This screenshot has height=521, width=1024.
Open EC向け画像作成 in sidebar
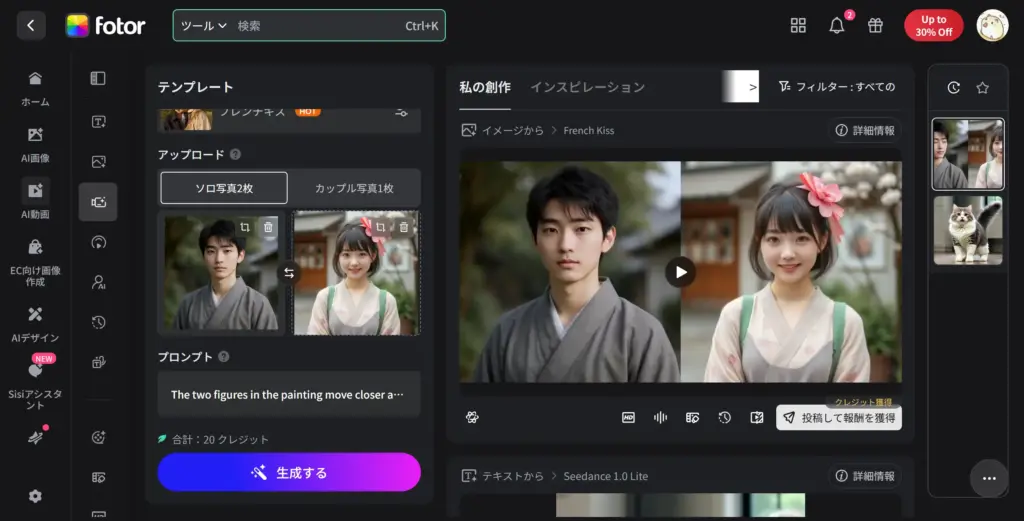pyautogui.click(x=35, y=262)
